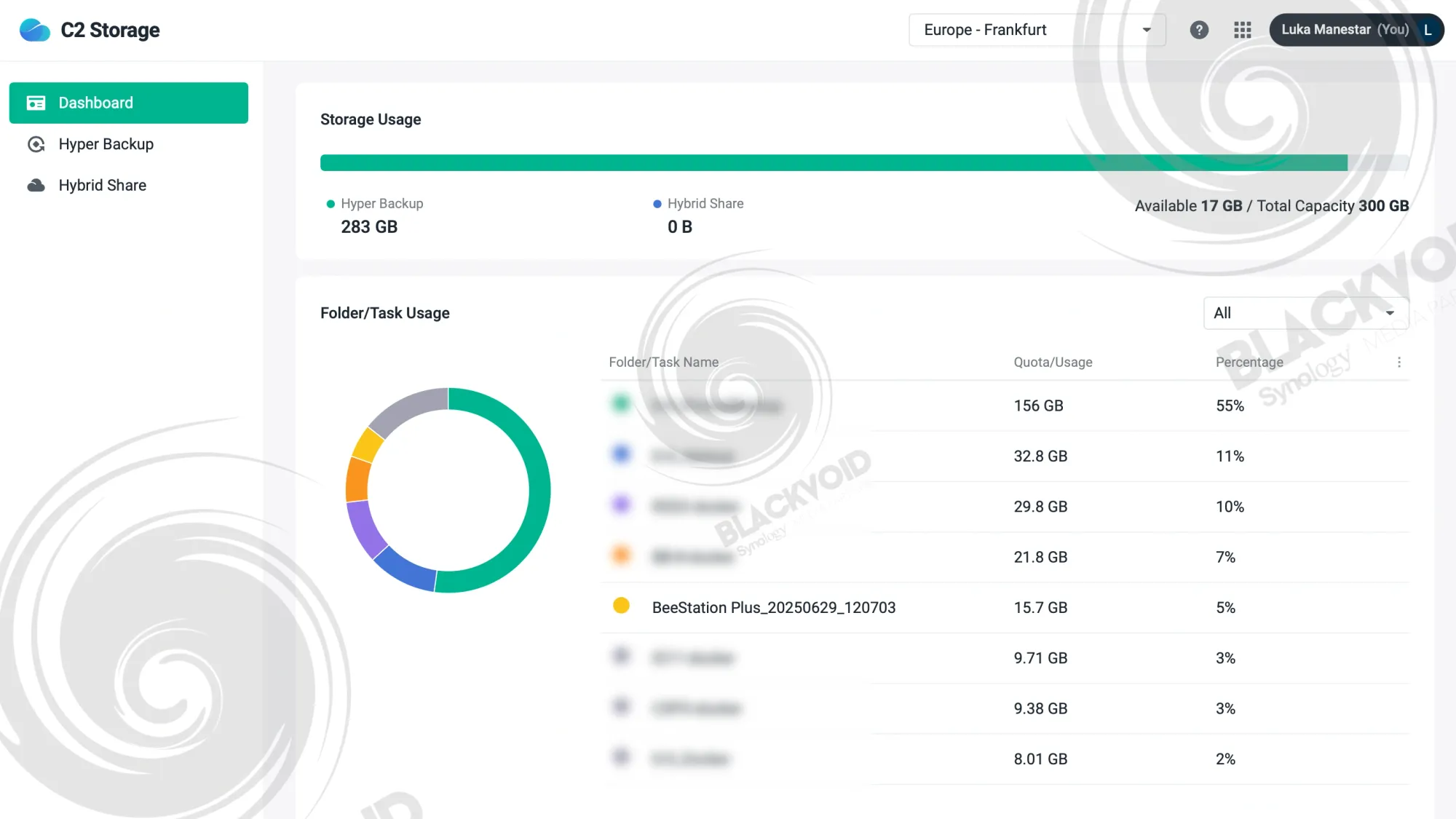This screenshot has width=1456, height=819.
Task: Click the 55% percentage cell
Action: 1230,406
